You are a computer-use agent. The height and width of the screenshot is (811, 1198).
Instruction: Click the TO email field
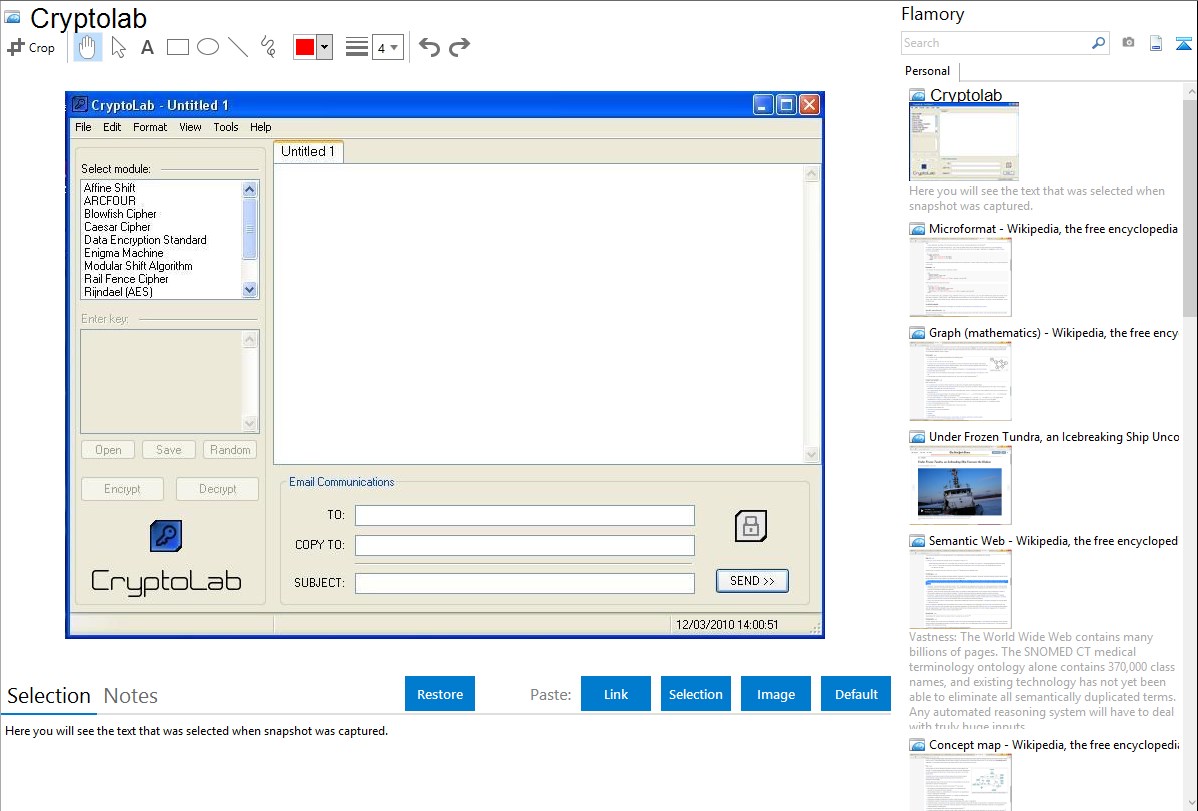525,515
